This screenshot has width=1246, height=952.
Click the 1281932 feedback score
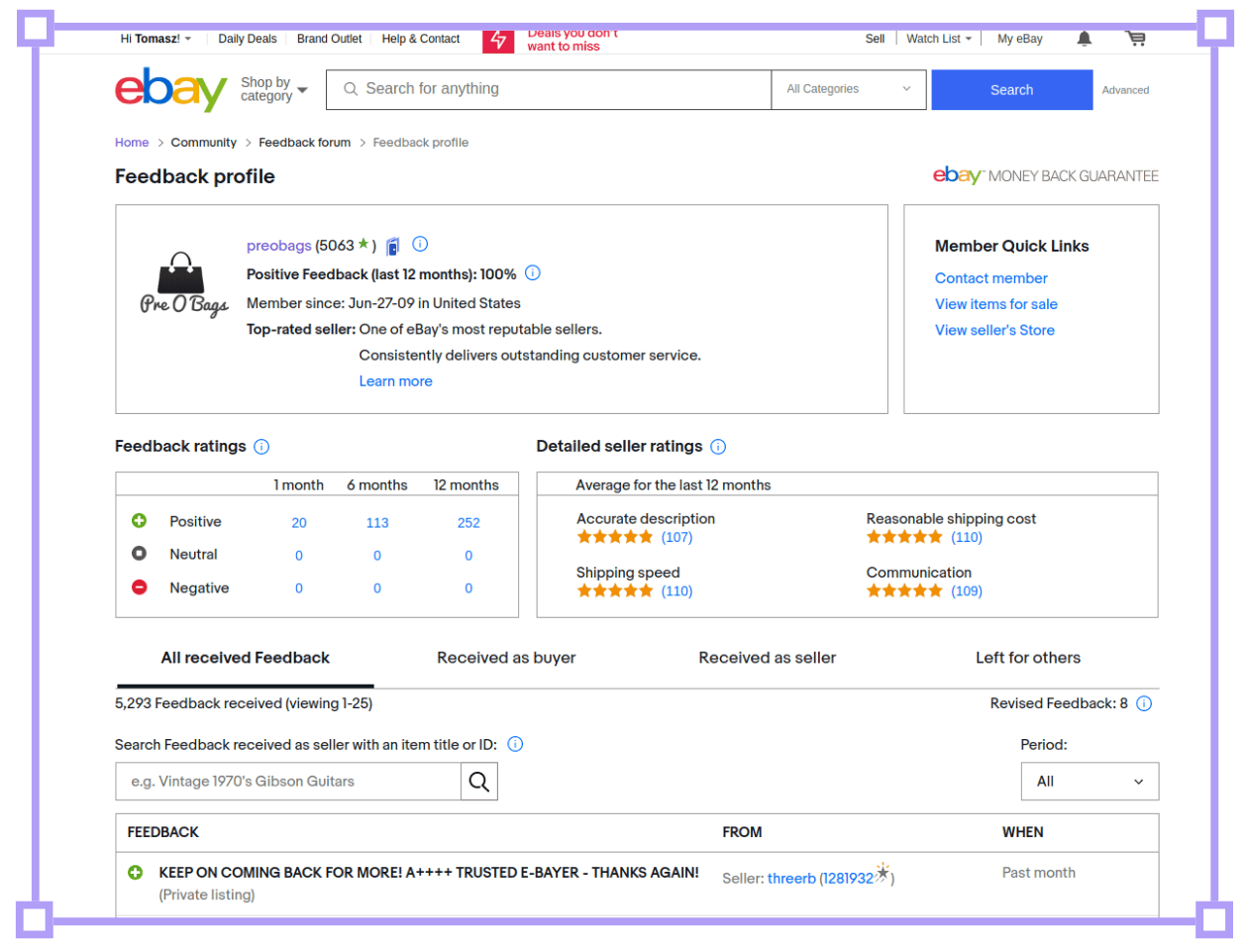click(849, 879)
